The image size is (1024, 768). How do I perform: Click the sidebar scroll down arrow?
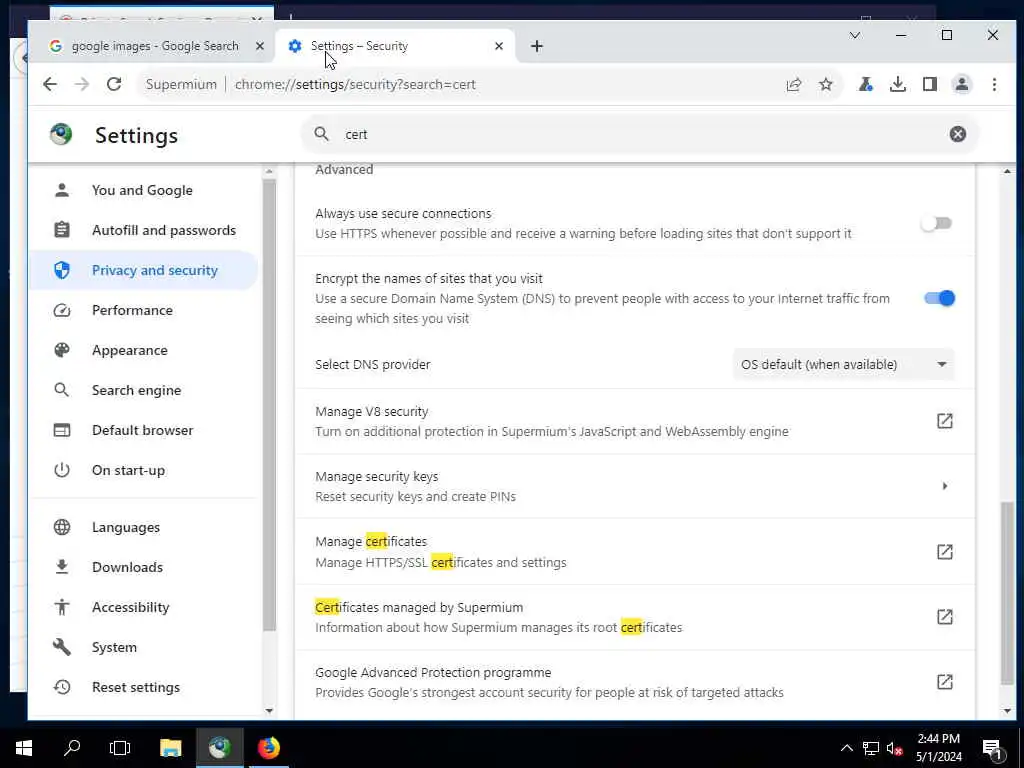tap(268, 710)
